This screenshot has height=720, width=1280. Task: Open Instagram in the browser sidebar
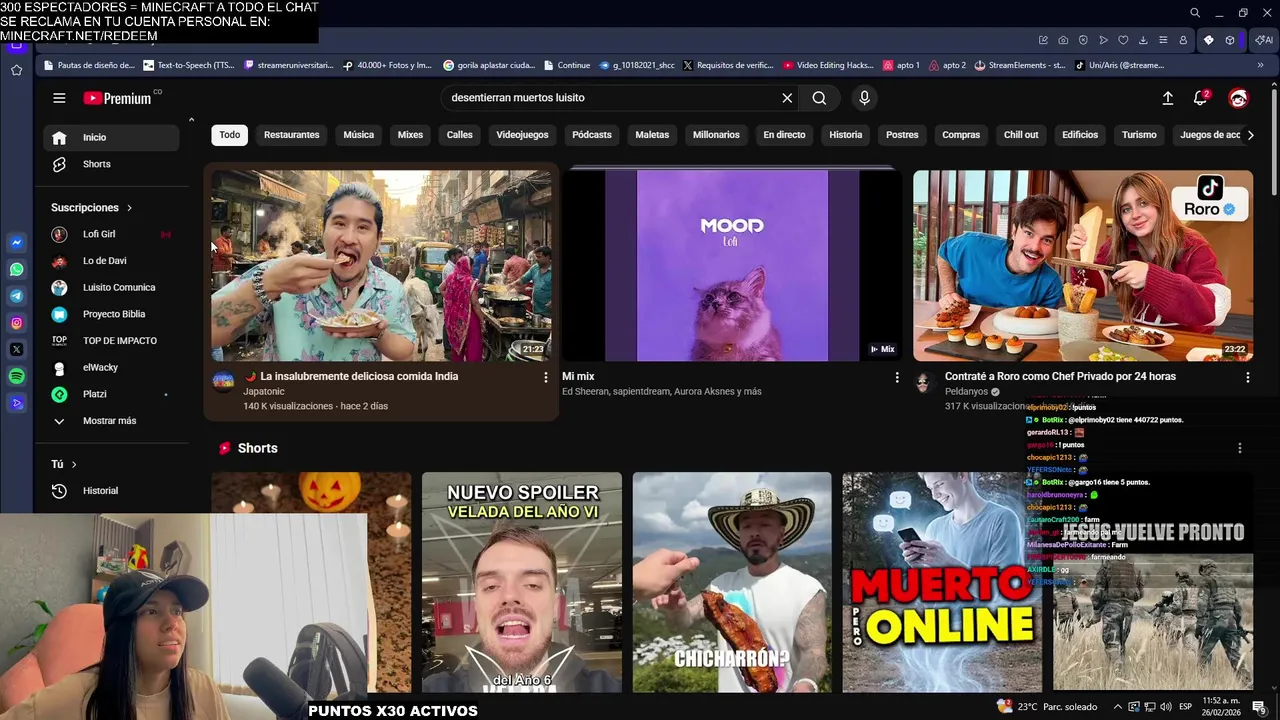pos(17,323)
